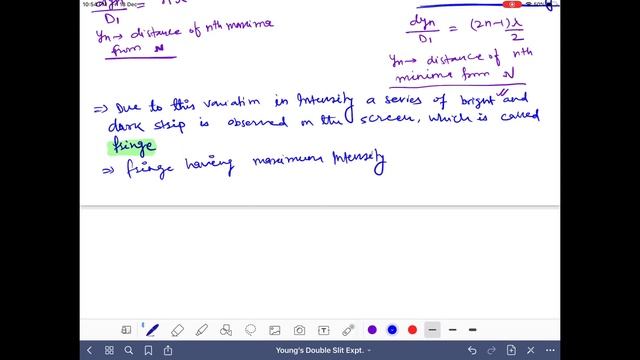This screenshot has width=640, height=360.
Task: Select the Text box tool
Action: pos(324,330)
